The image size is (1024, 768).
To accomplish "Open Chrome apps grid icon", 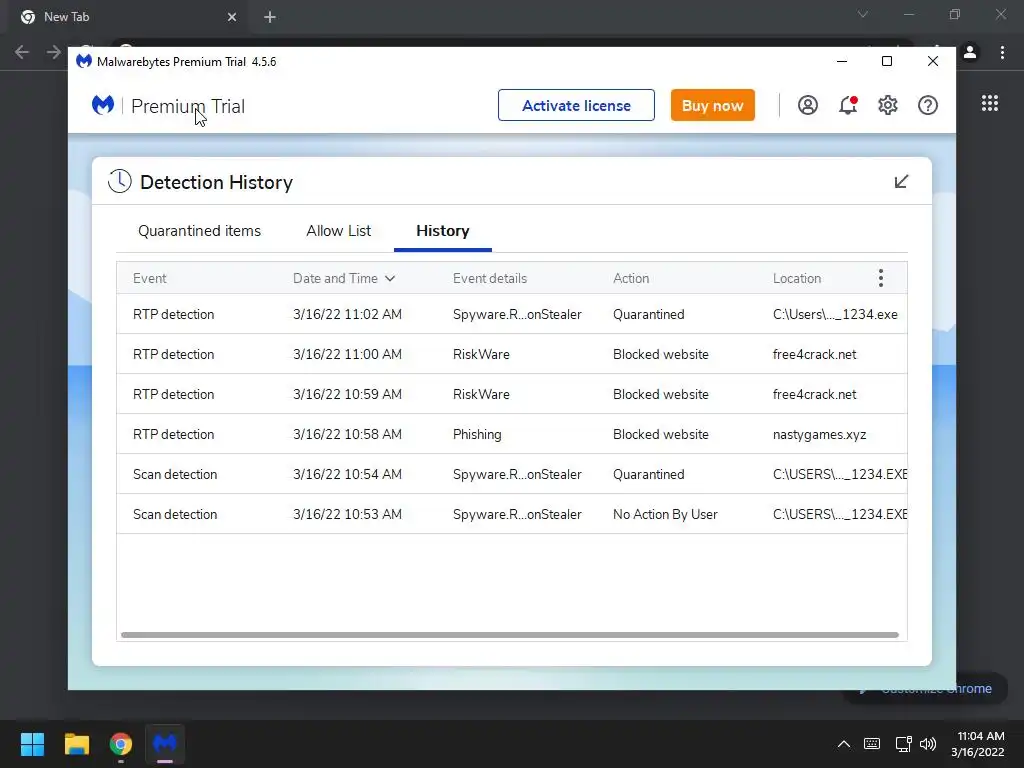I will (x=989, y=103).
